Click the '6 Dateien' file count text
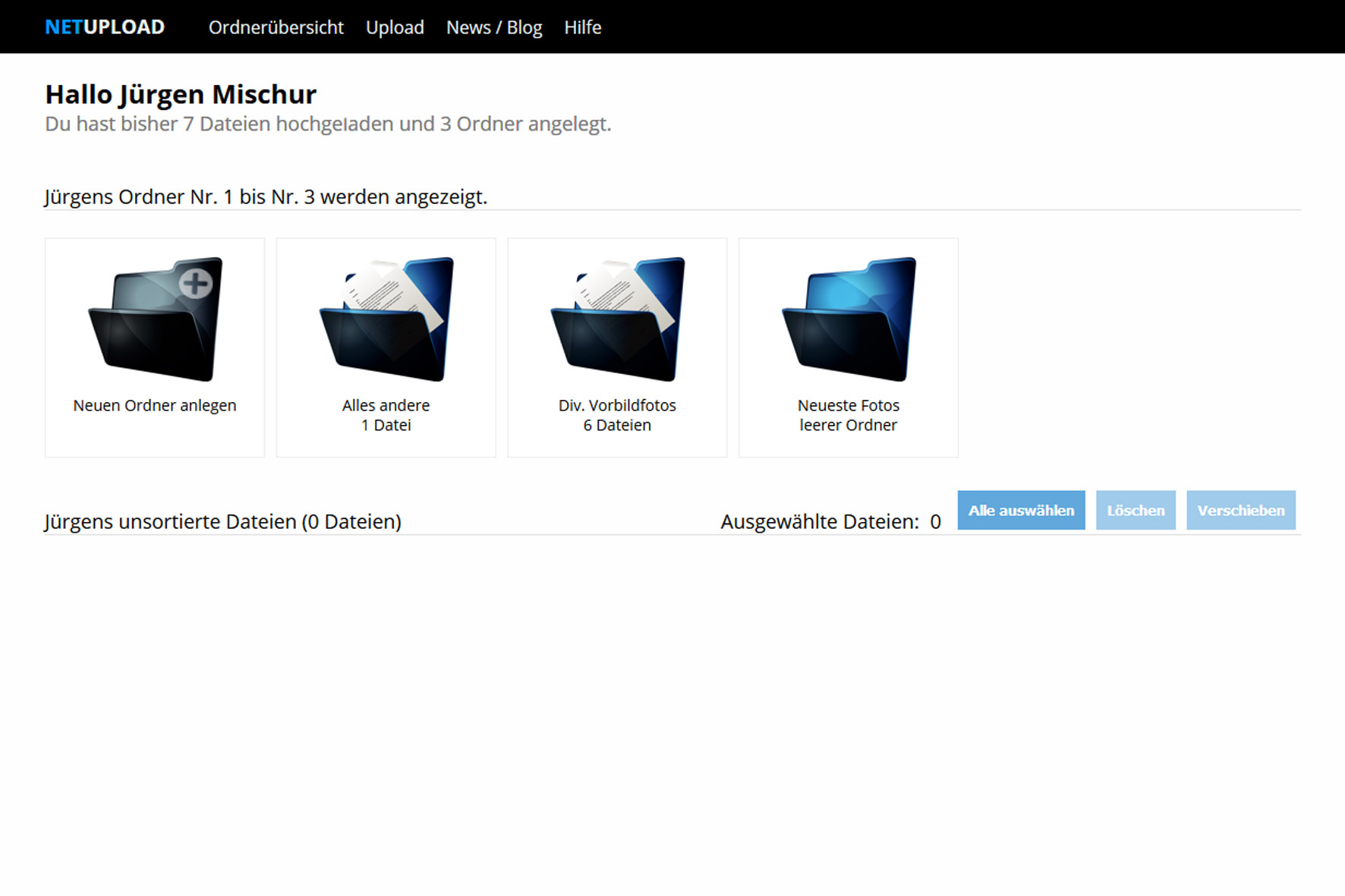Image resolution: width=1345 pixels, height=896 pixels. tap(617, 426)
